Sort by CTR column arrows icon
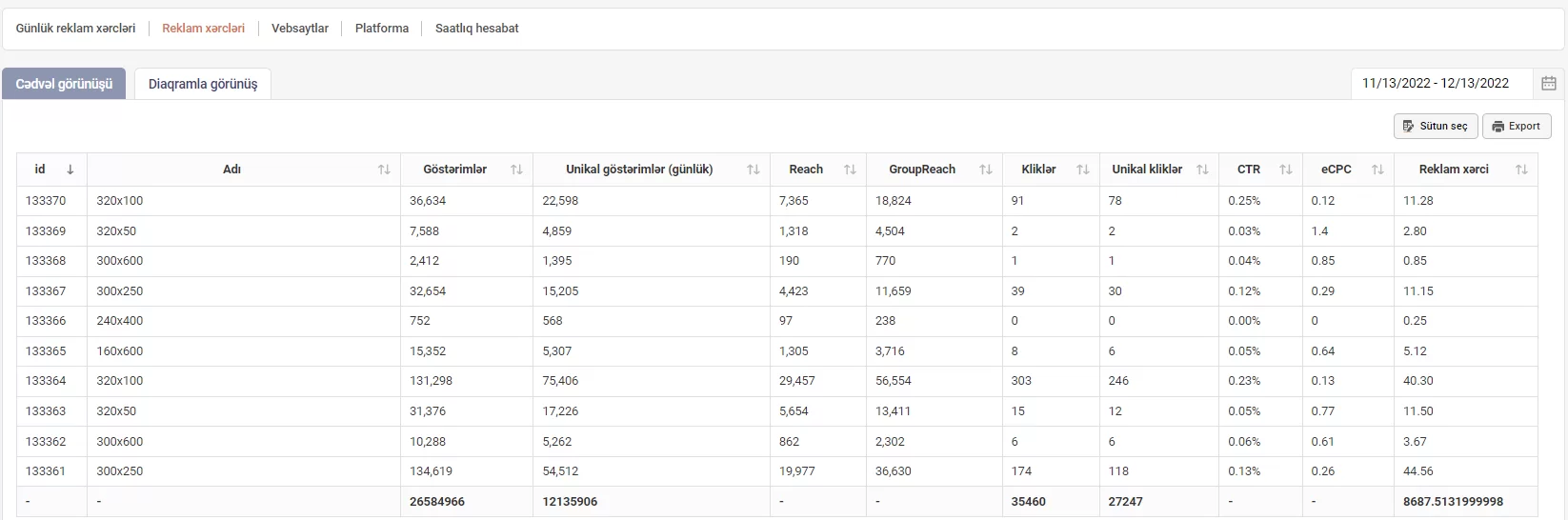 pos(1286,170)
